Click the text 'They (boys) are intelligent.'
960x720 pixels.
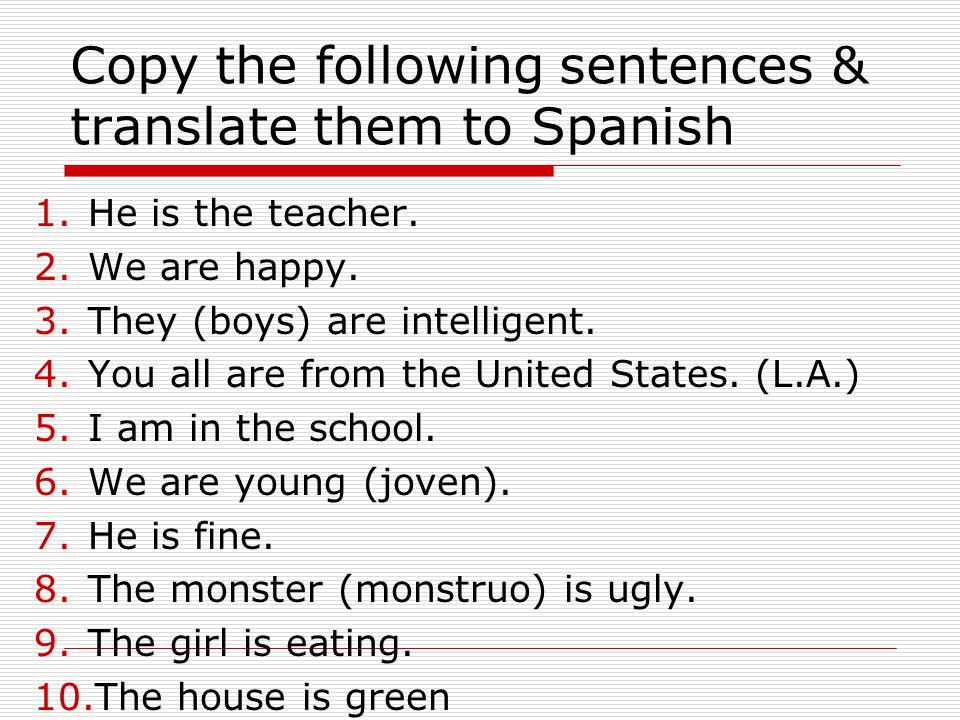click(341, 321)
